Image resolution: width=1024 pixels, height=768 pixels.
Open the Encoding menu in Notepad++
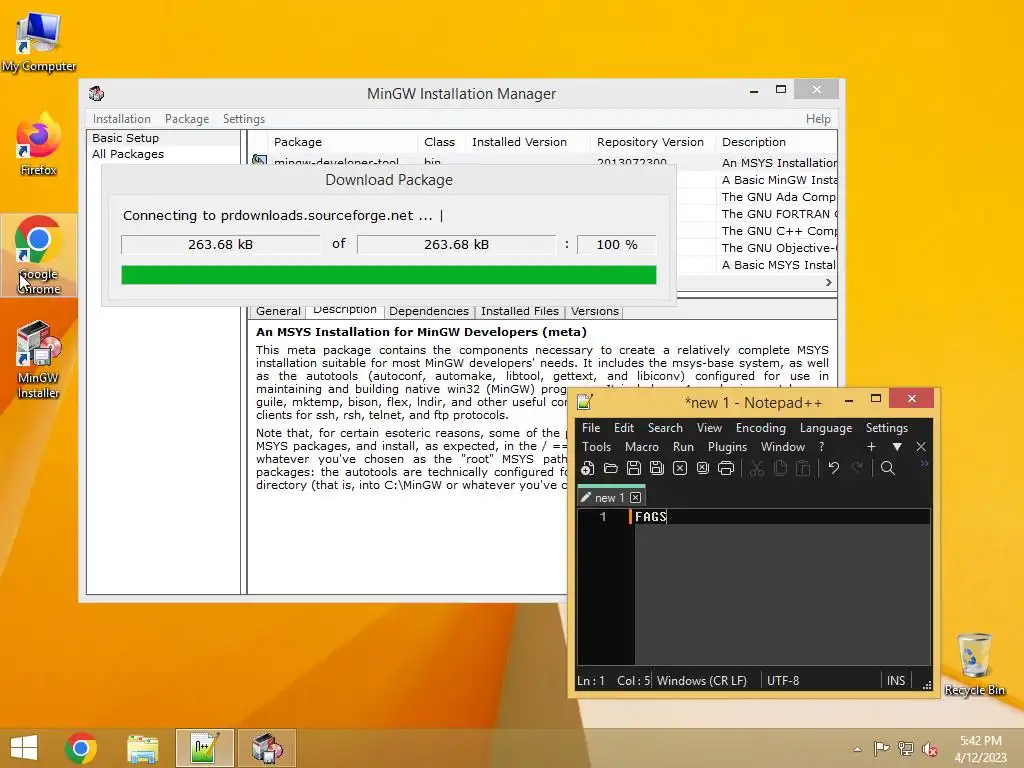point(761,428)
